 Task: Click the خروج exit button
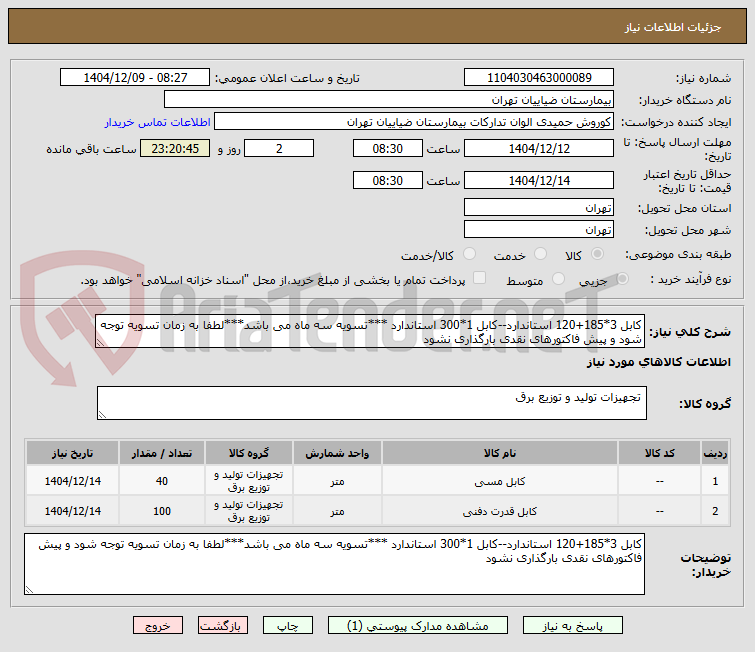(x=158, y=626)
